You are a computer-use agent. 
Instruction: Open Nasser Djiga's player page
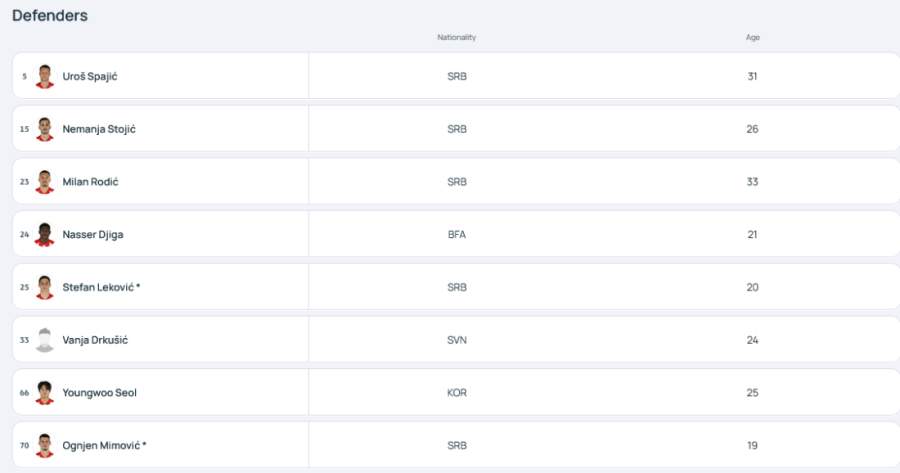[x=93, y=234]
